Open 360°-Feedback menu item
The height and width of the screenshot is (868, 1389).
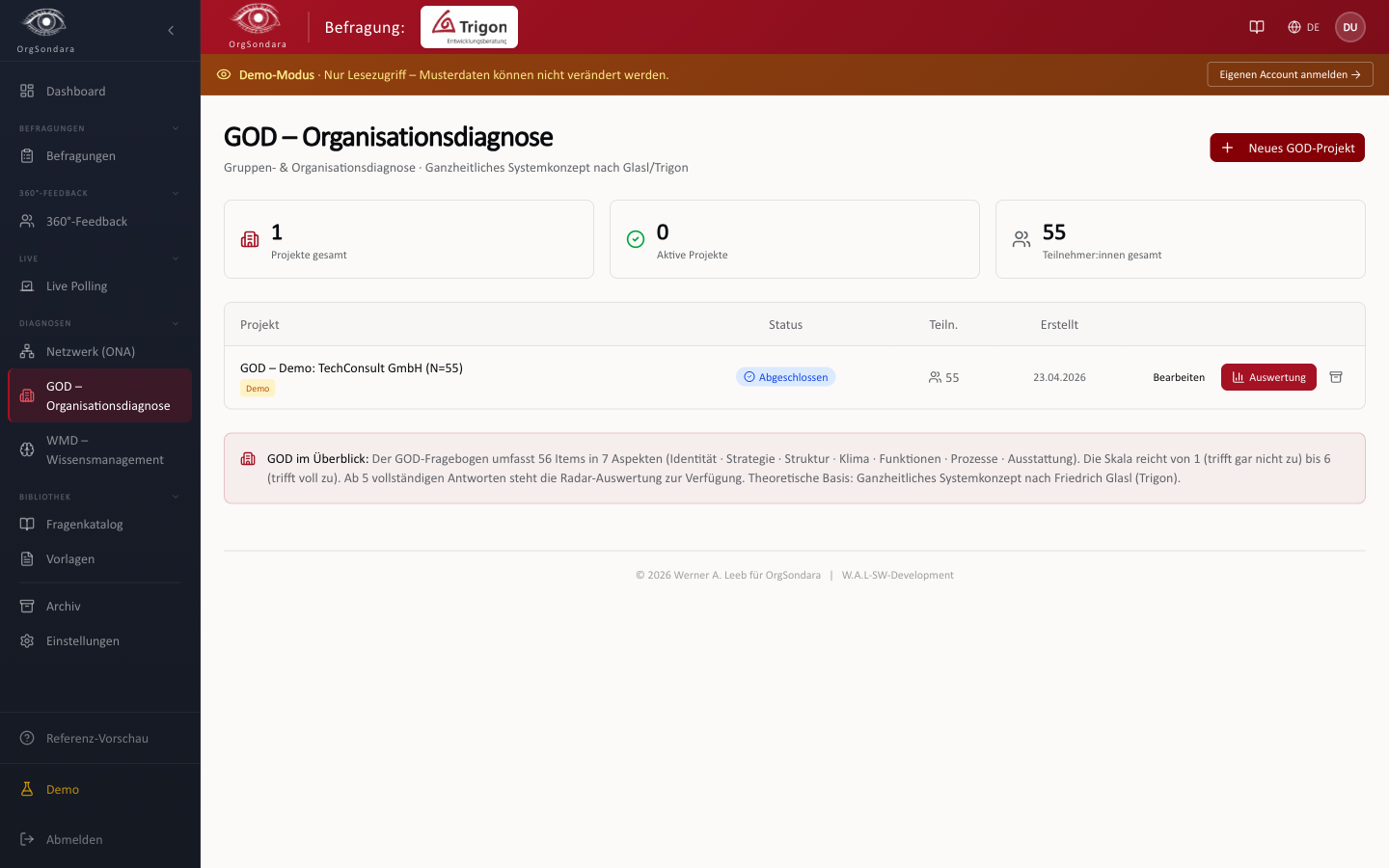point(100,221)
